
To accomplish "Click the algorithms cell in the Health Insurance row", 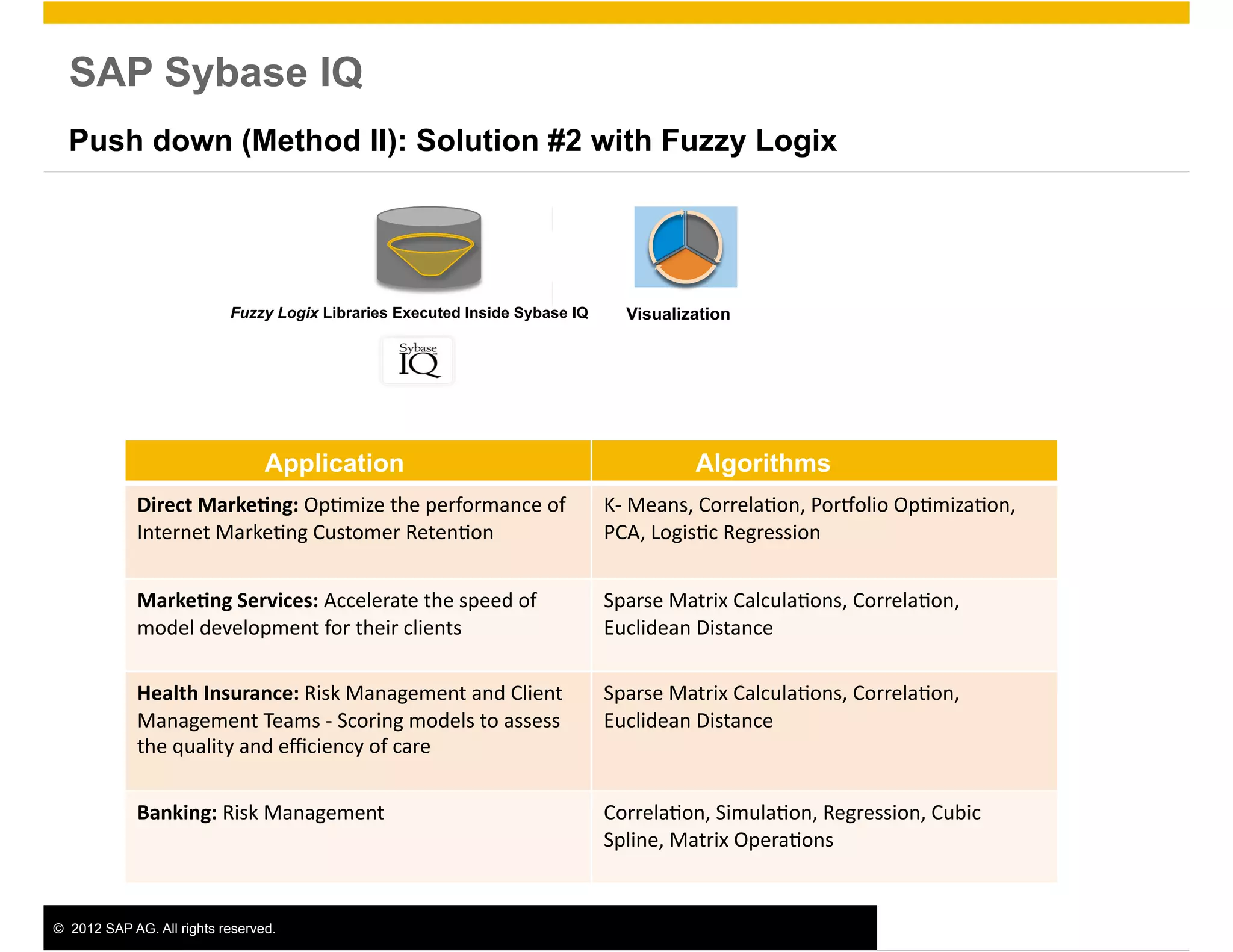I will coord(824,731).
